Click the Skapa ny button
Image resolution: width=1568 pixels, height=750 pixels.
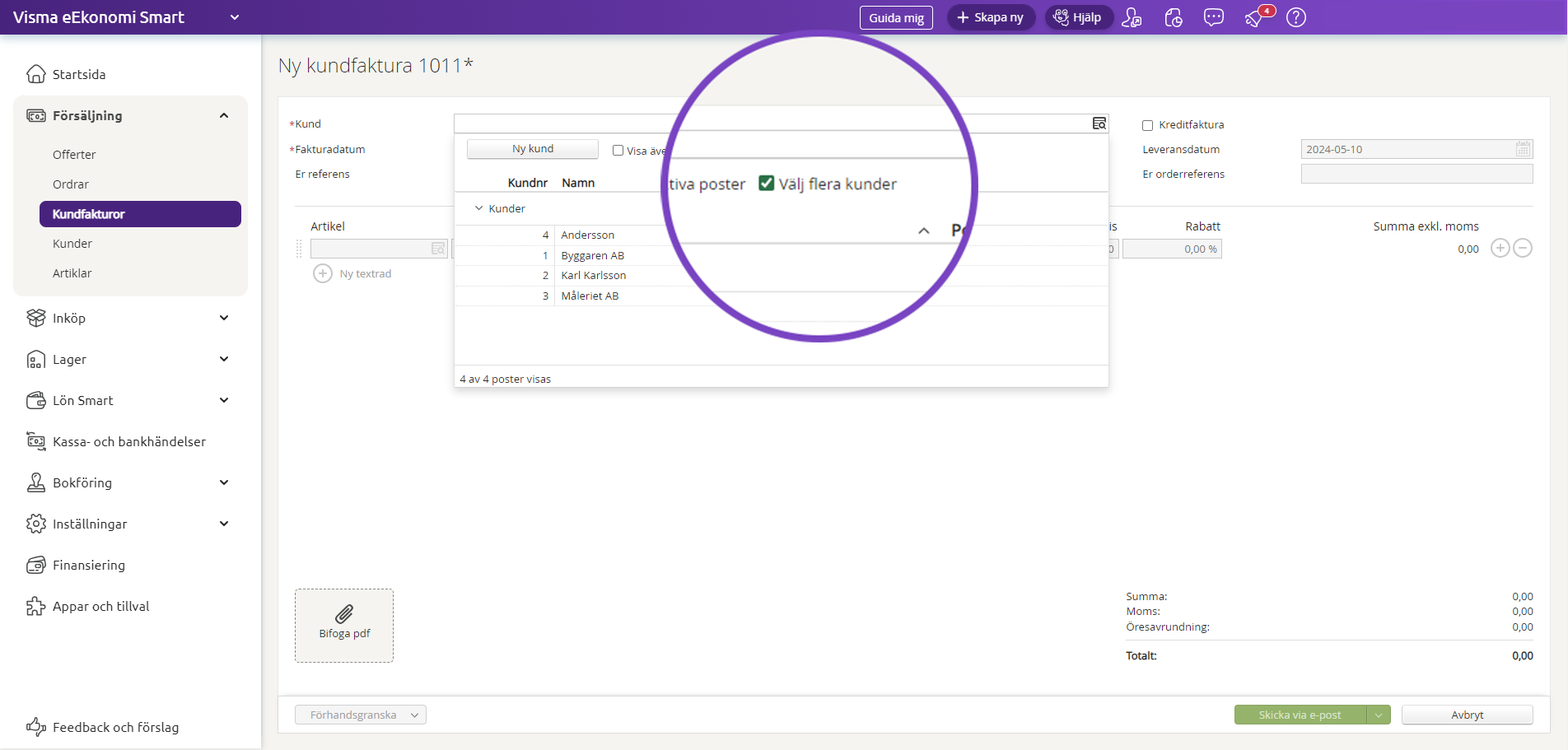pyautogui.click(x=991, y=17)
